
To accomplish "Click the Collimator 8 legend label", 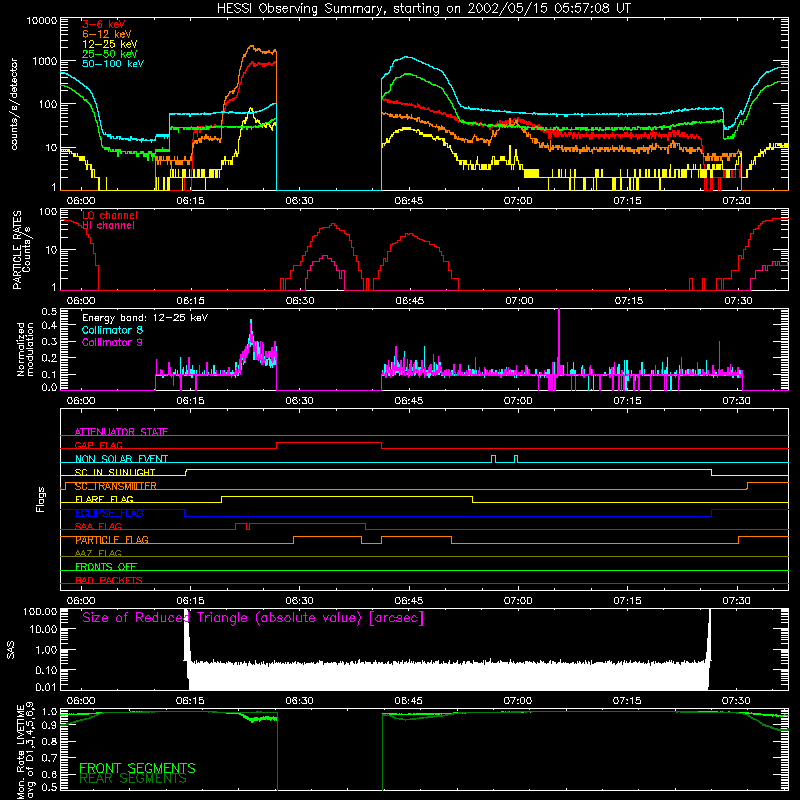I will click(x=112, y=330).
